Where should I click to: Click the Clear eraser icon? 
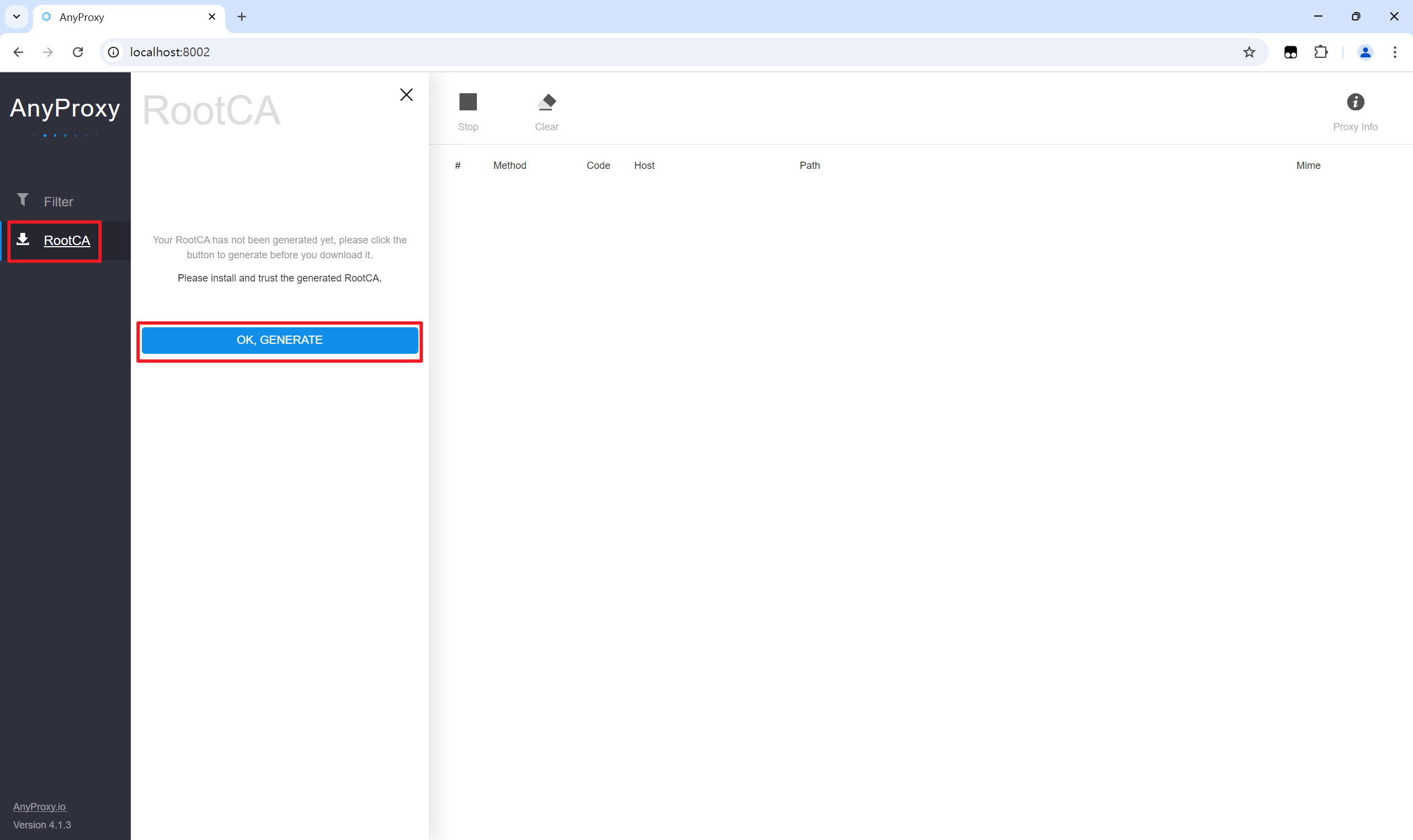coord(546,102)
